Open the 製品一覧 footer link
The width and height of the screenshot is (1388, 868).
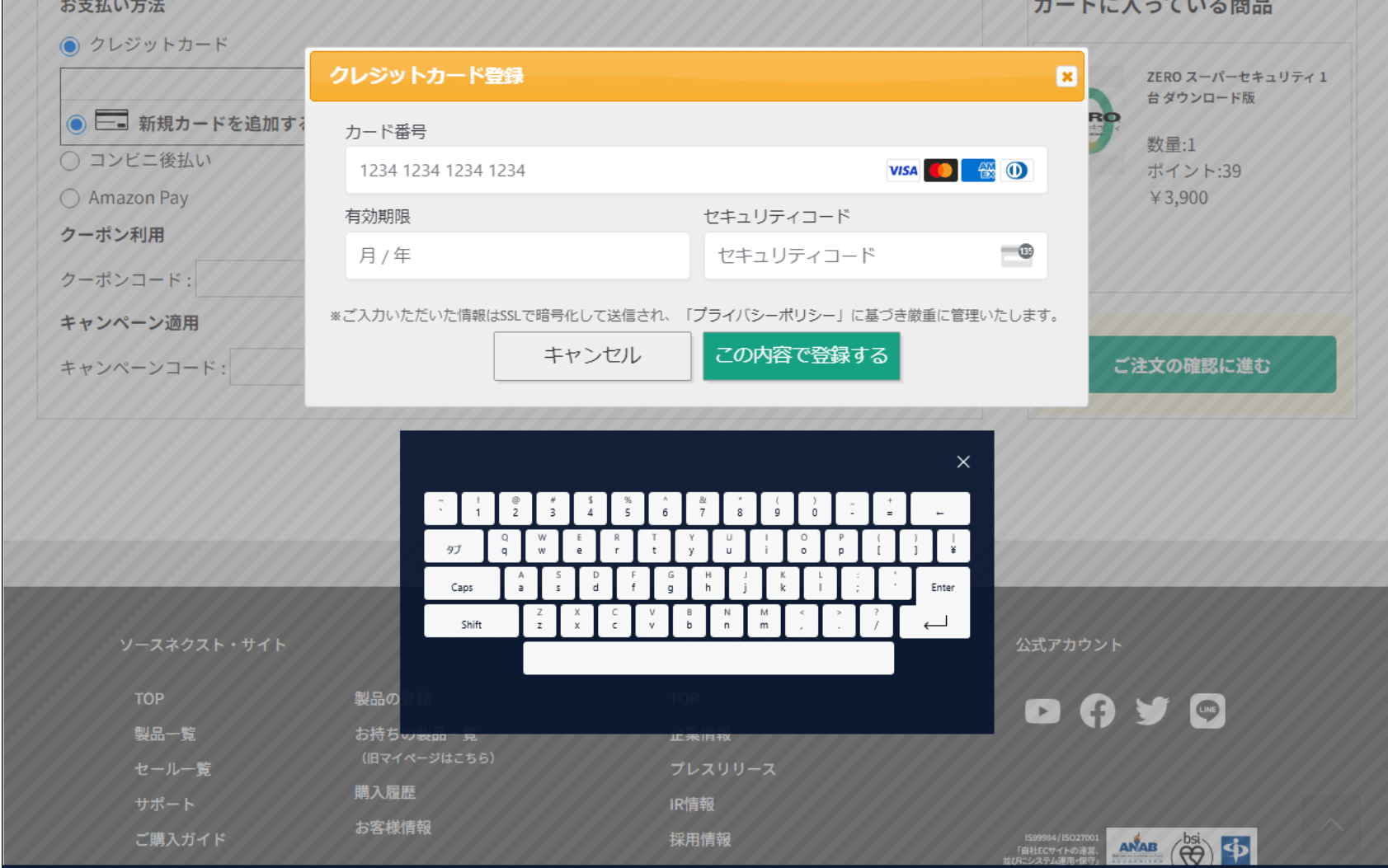(x=165, y=734)
